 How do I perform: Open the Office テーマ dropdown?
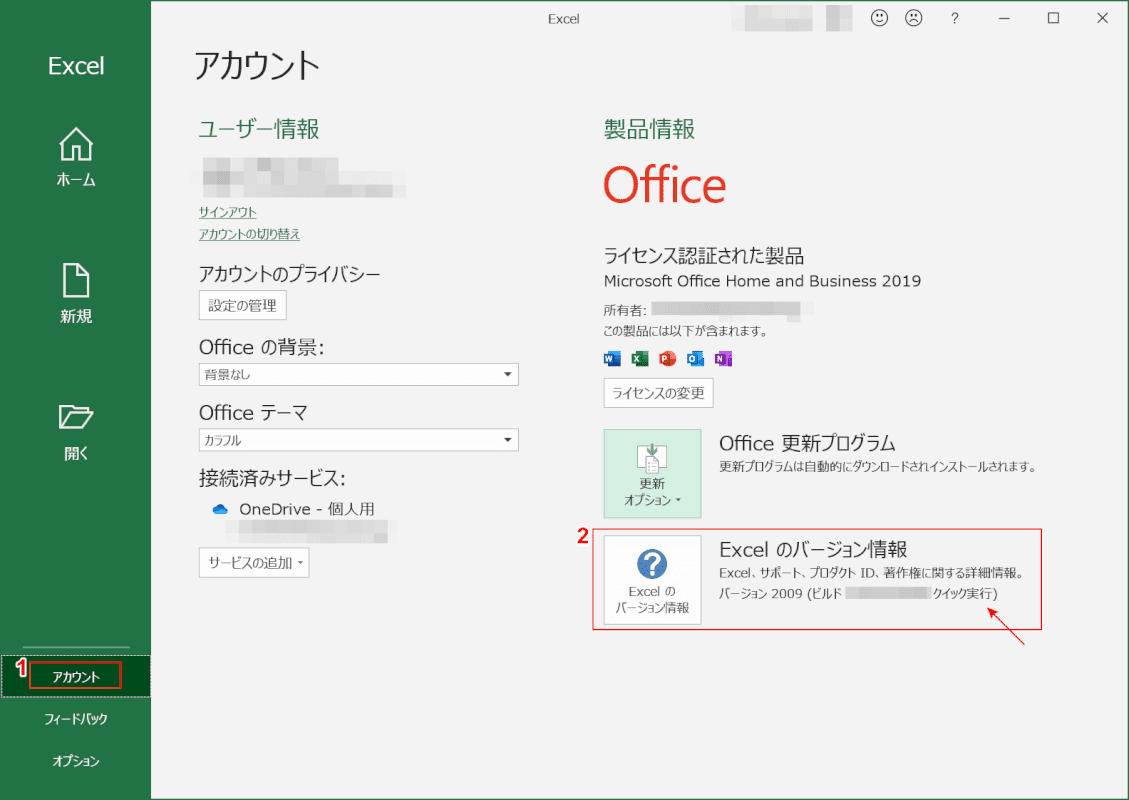[x=359, y=440]
